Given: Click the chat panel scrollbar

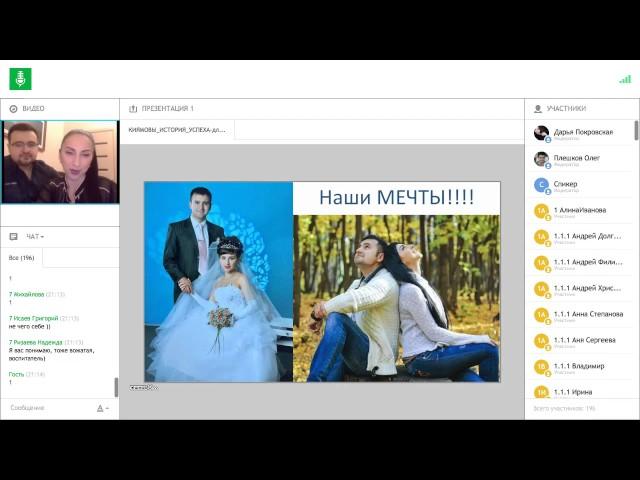Looking at the screenshot, I should (116, 387).
